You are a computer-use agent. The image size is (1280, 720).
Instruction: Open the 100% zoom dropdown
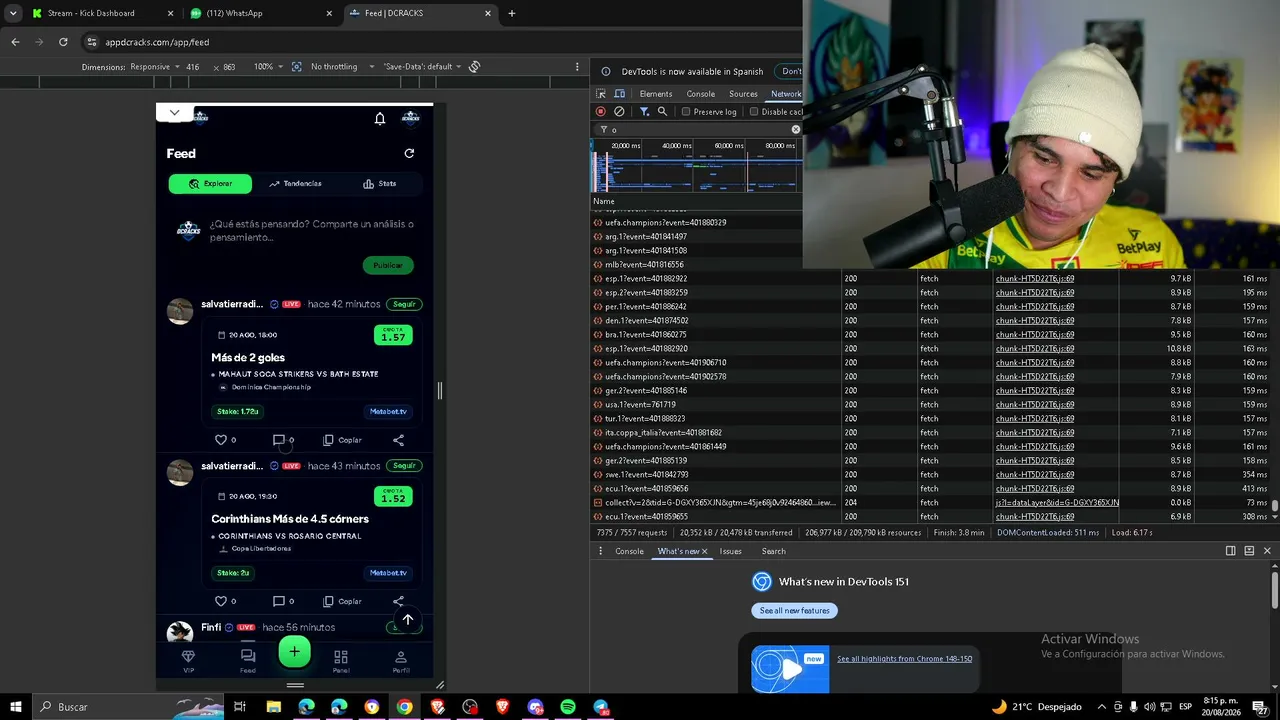coord(268,67)
